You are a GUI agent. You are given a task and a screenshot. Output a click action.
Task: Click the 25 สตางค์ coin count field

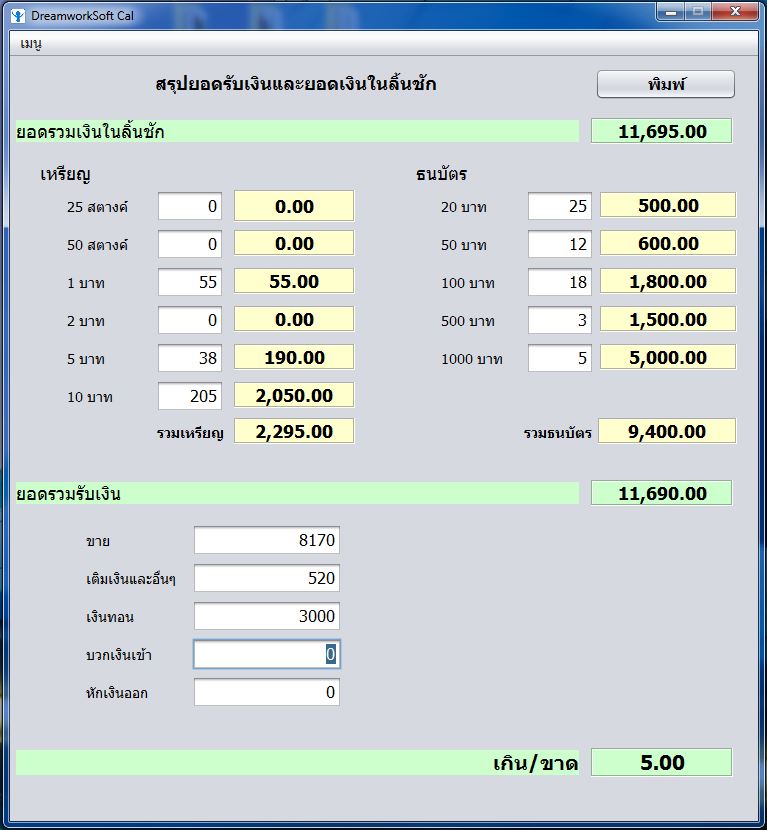190,206
